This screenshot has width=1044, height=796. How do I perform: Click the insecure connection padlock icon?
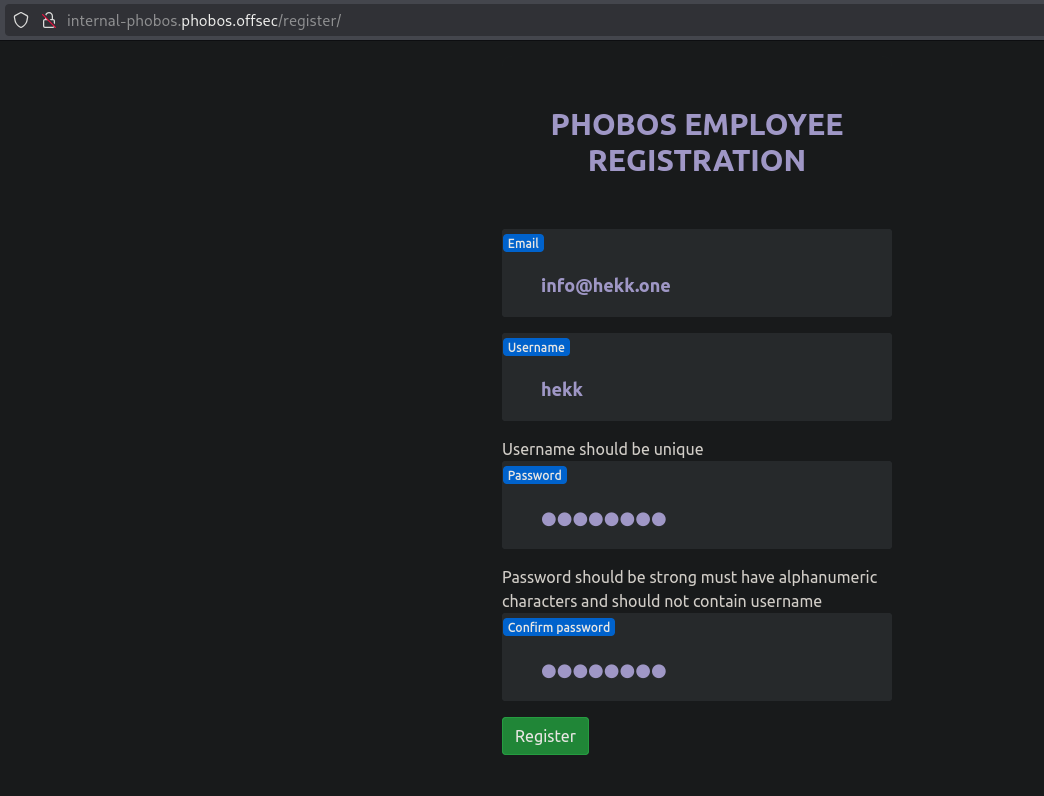pyautogui.click(x=47, y=20)
